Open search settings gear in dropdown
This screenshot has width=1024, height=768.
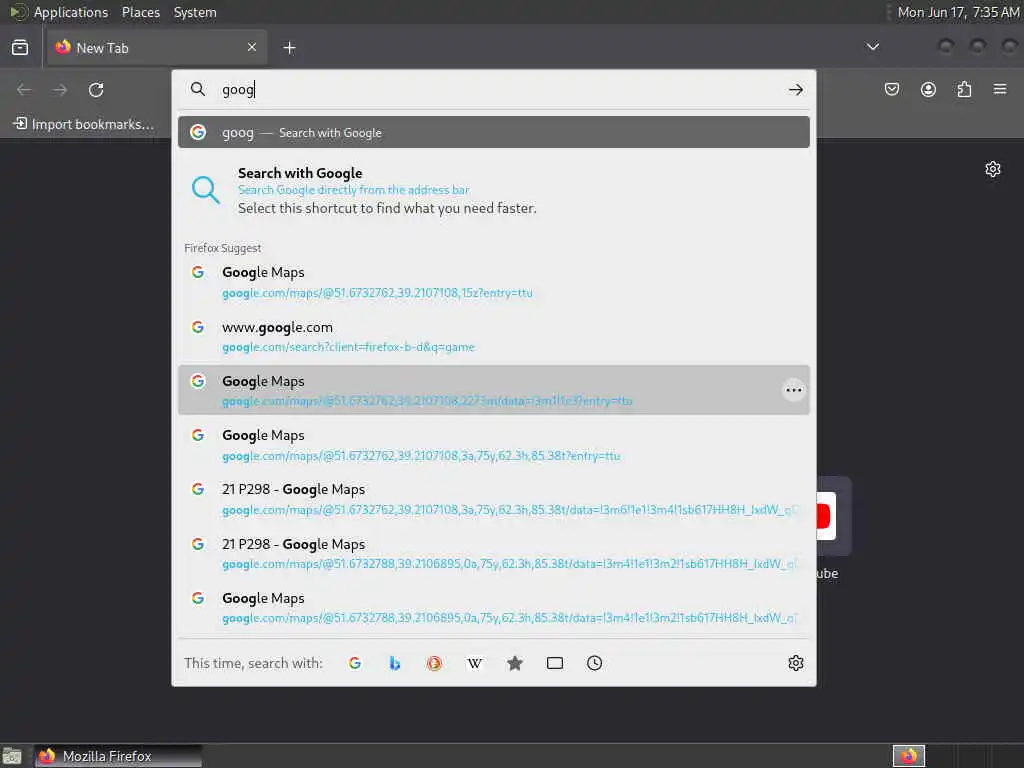point(795,663)
